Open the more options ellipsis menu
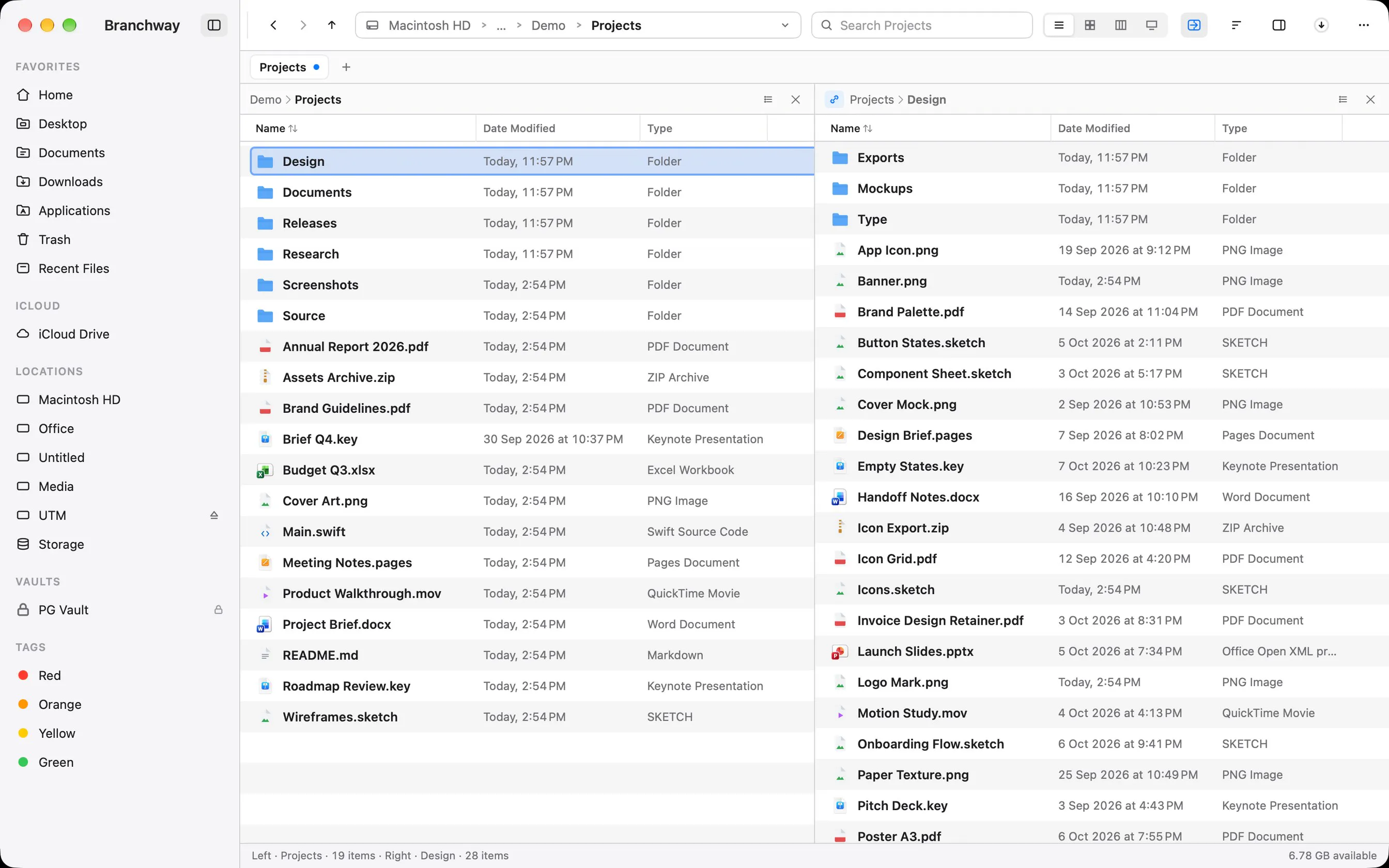Screen dimensions: 1389x868 1364,25
